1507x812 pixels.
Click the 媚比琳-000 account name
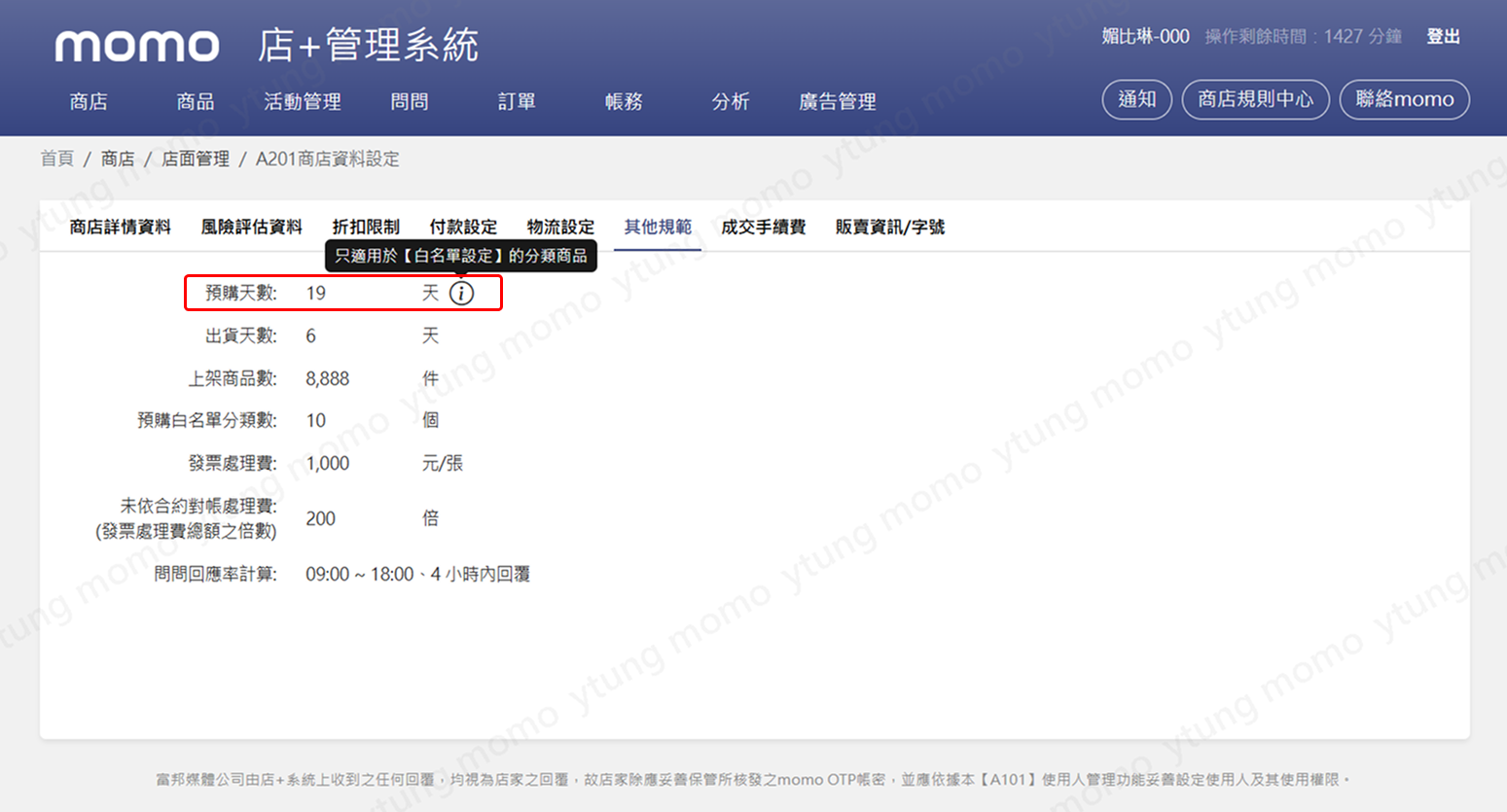pyautogui.click(x=1145, y=36)
